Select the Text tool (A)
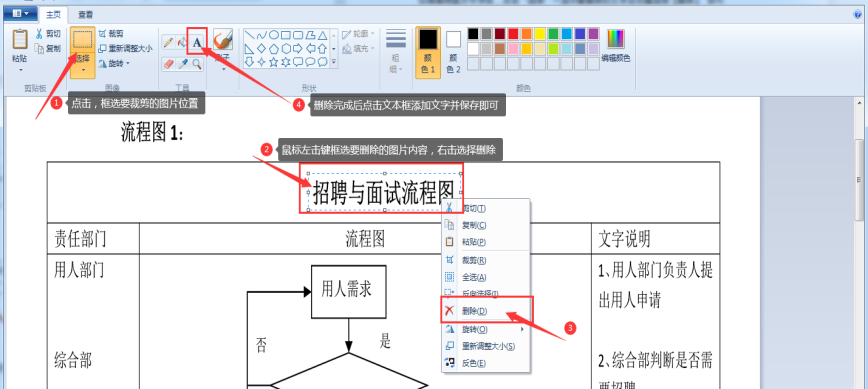Image resolution: width=868 pixels, height=389 pixels. (197, 43)
